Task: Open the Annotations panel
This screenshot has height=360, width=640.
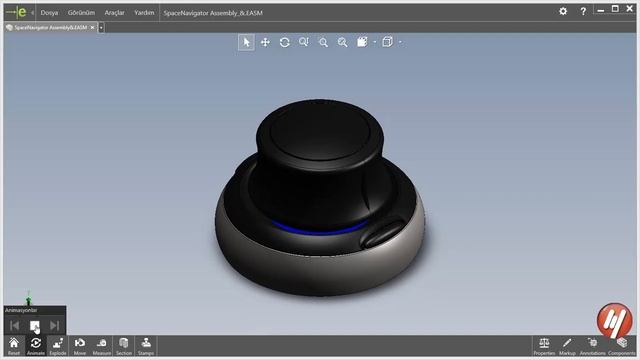Action: 592,346
